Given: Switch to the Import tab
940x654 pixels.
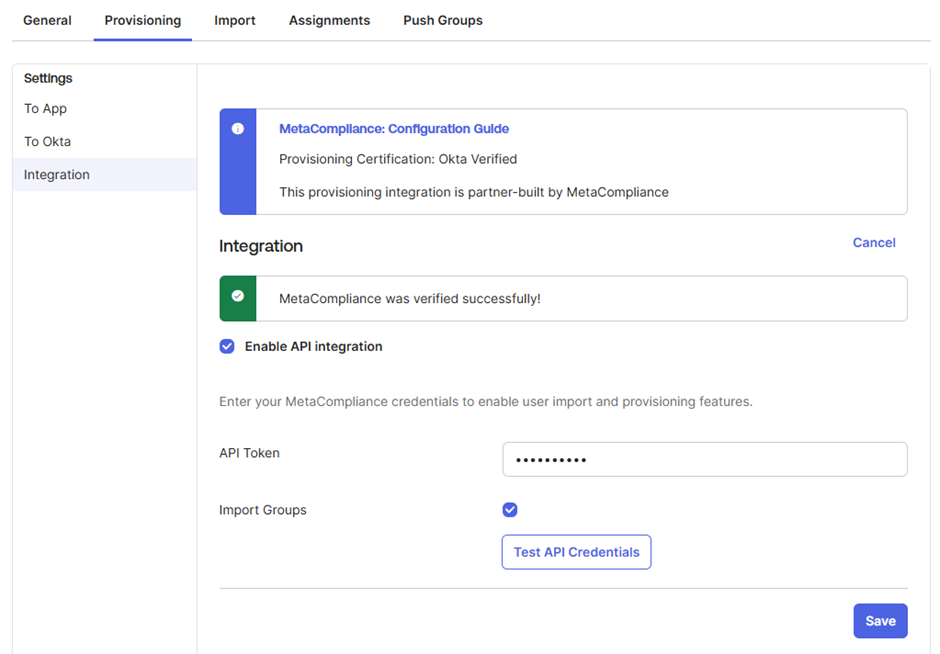Looking at the screenshot, I should point(234,20).
